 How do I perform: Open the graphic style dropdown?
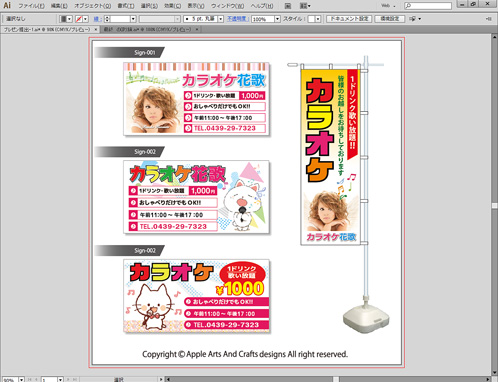pos(318,19)
